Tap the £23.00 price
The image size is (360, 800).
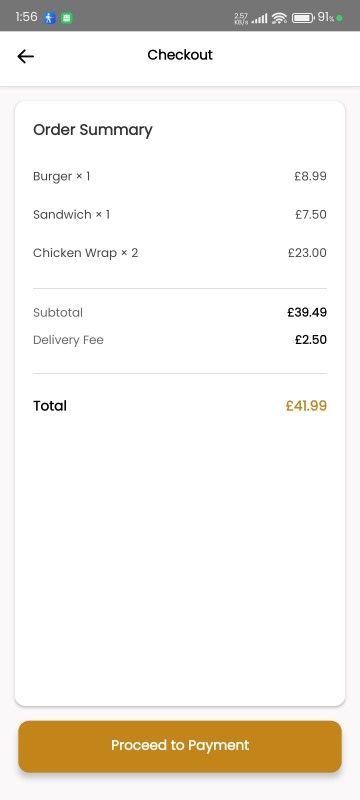coord(307,253)
